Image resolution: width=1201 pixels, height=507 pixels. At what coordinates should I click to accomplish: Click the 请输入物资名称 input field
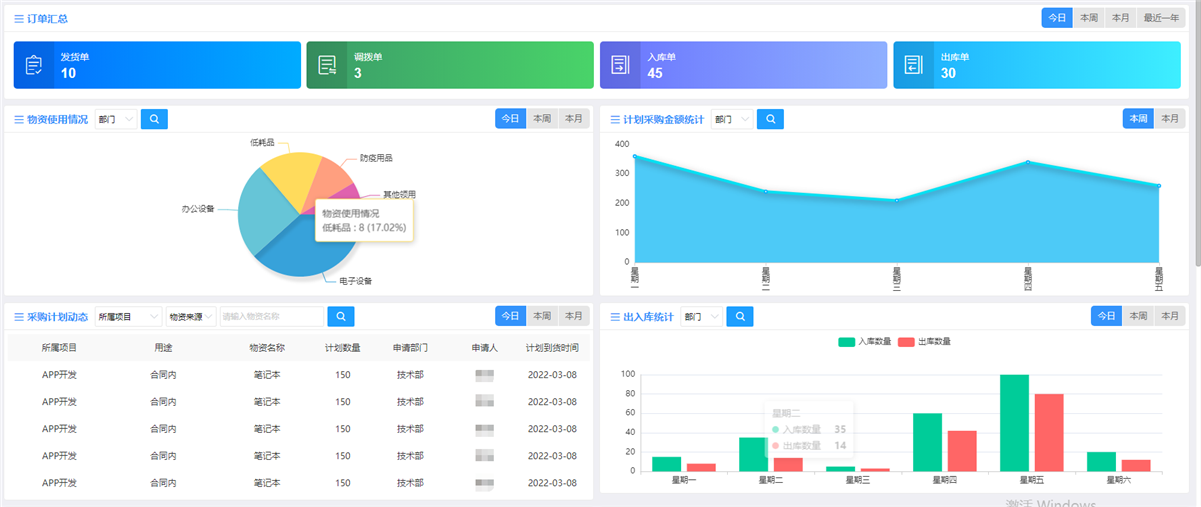tap(272, 316)
